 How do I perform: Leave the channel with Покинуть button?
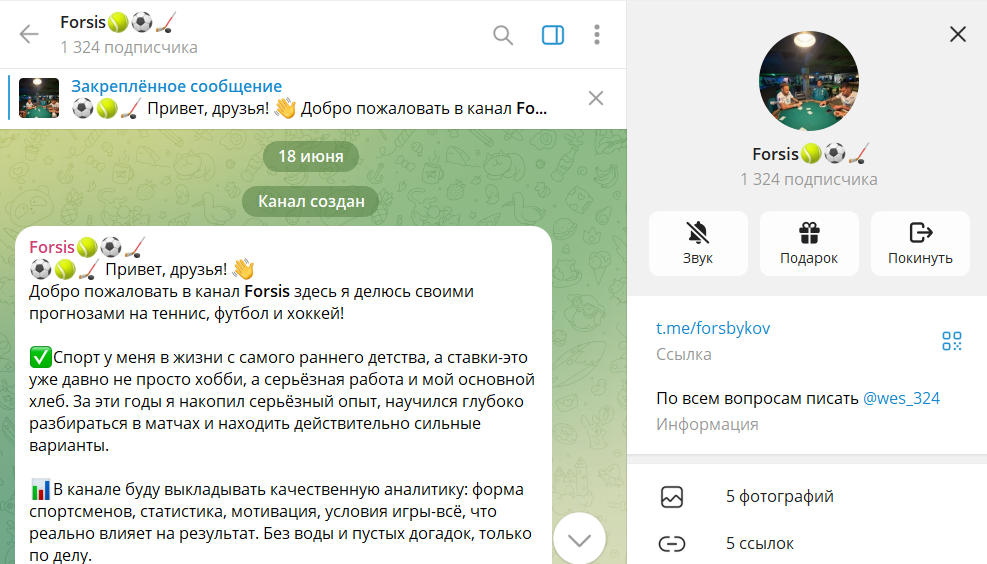[x=920, y=243]
